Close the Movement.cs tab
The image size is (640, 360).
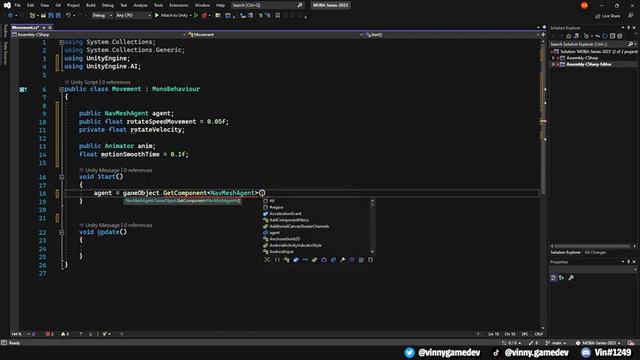click(x=50, y=27)
